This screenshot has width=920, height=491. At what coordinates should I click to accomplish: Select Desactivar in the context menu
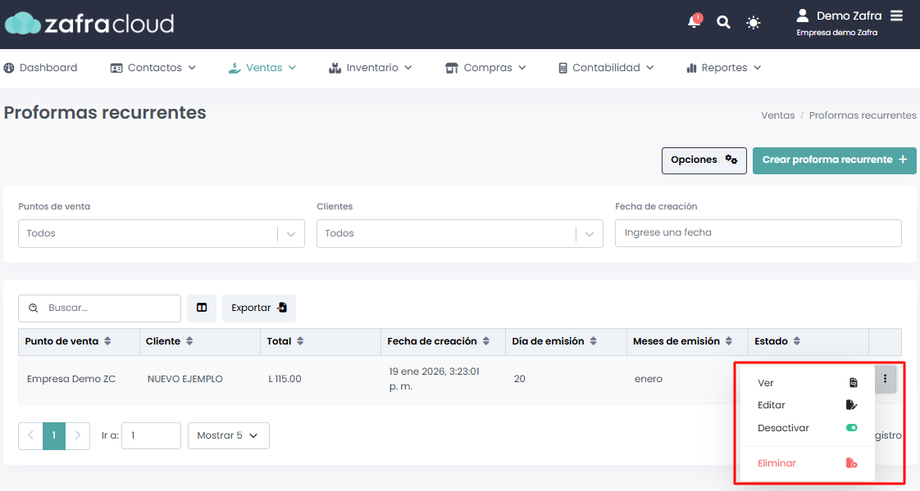pyautogui.click(x=807, y=428)
